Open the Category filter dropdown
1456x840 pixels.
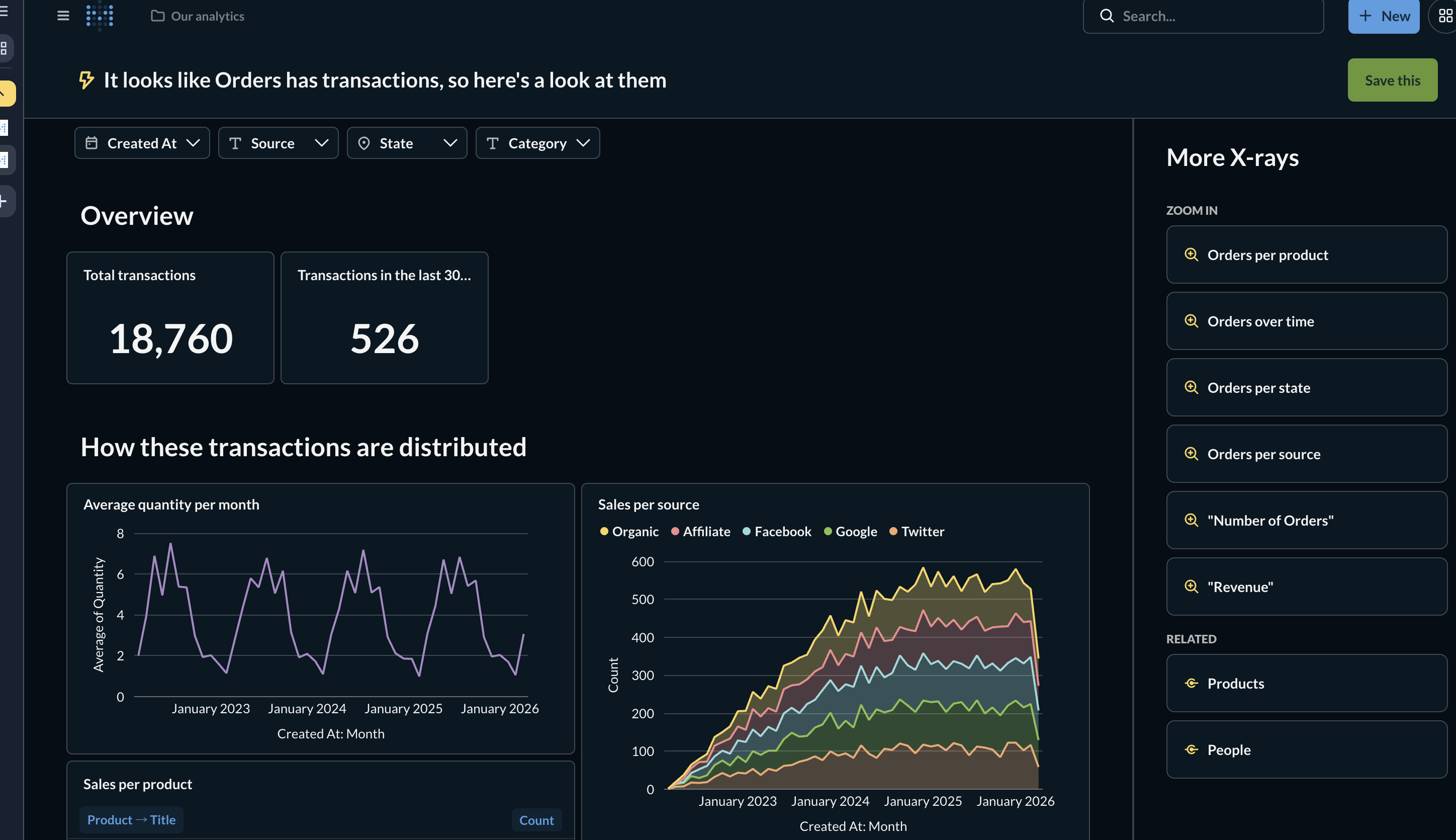[x=537, y=143]
